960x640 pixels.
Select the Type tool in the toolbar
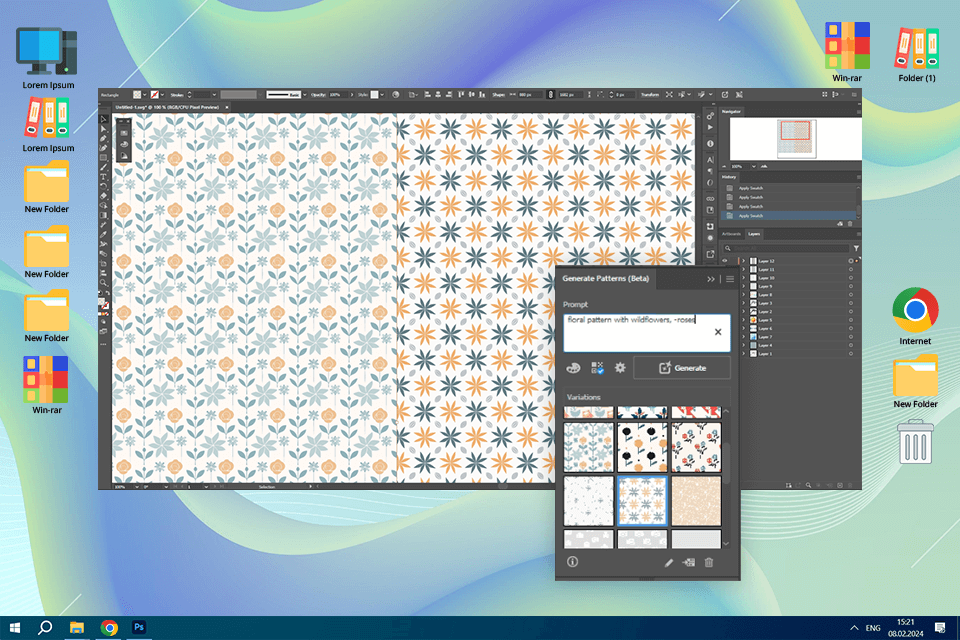pyautogui.click(x=103, y=176)
